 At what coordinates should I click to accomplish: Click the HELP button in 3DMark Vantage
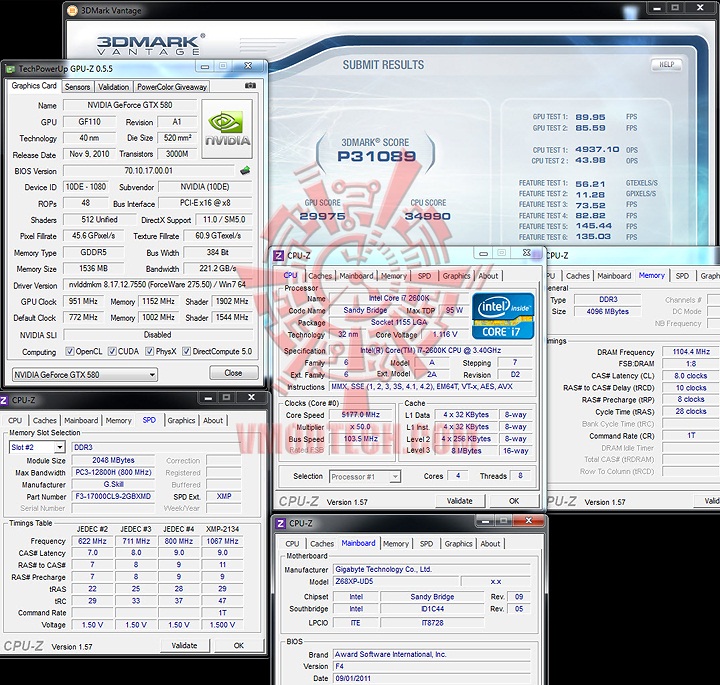(x=666, y=65)
